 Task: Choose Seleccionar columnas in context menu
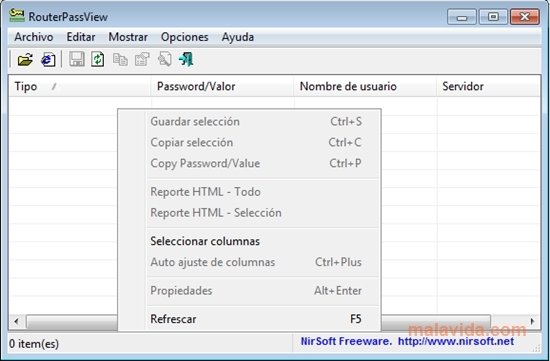pyautogui.click(x=250, y=241)
